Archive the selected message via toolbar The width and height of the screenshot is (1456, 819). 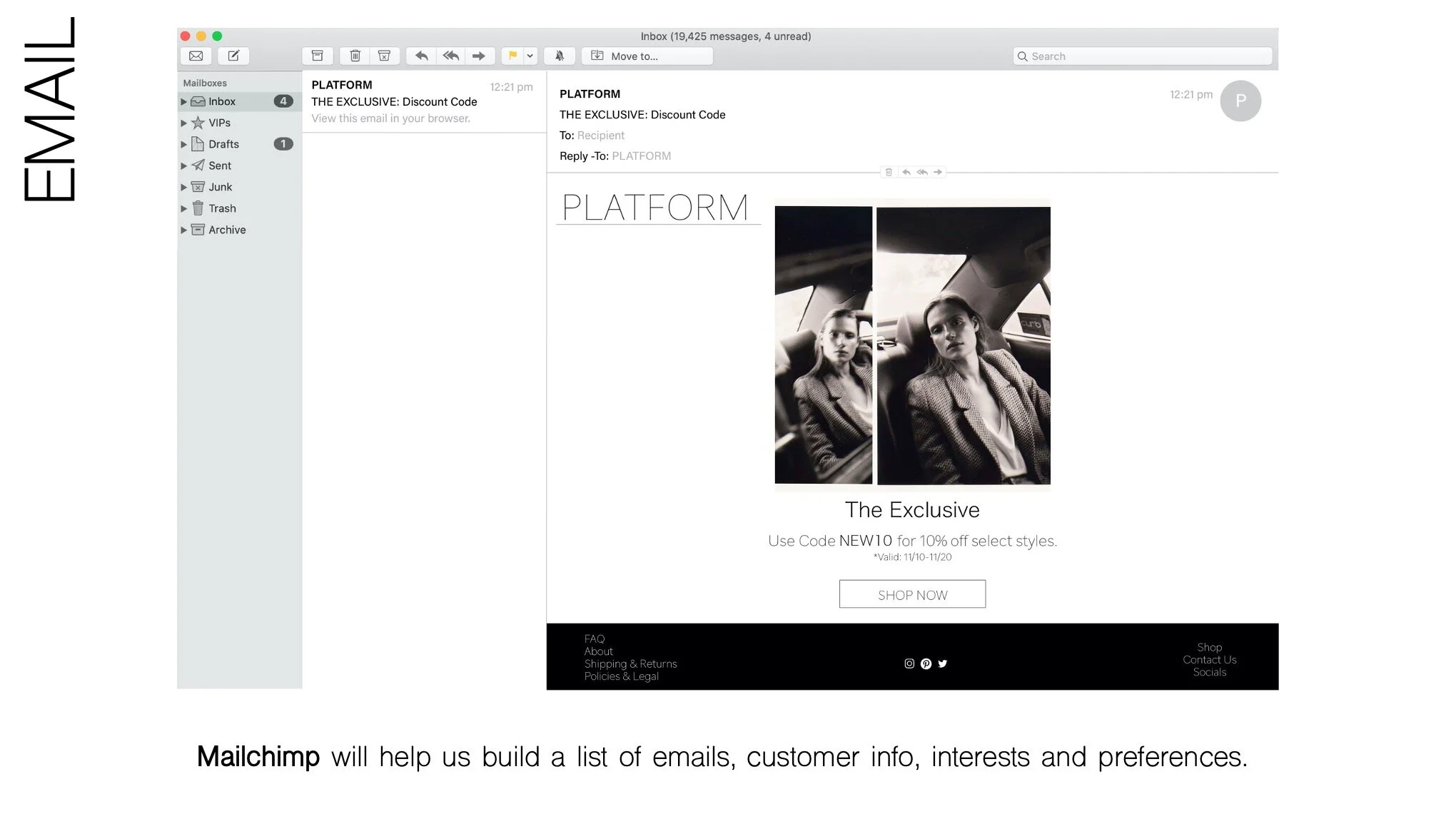318,56
